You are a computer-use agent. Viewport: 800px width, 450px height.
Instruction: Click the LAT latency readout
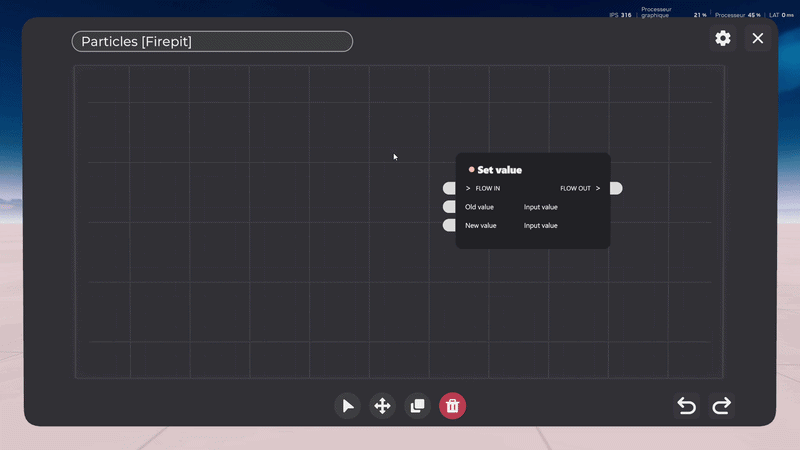[781, 15]
